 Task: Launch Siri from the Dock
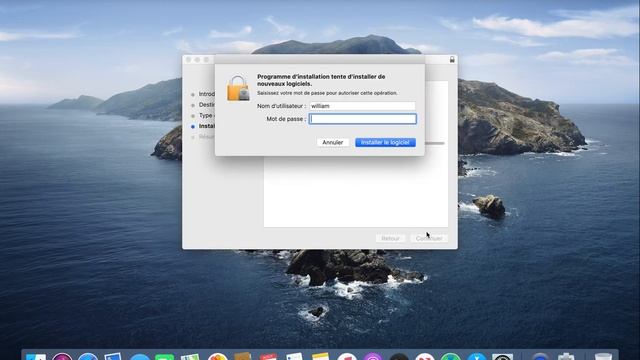coord(62,357)
